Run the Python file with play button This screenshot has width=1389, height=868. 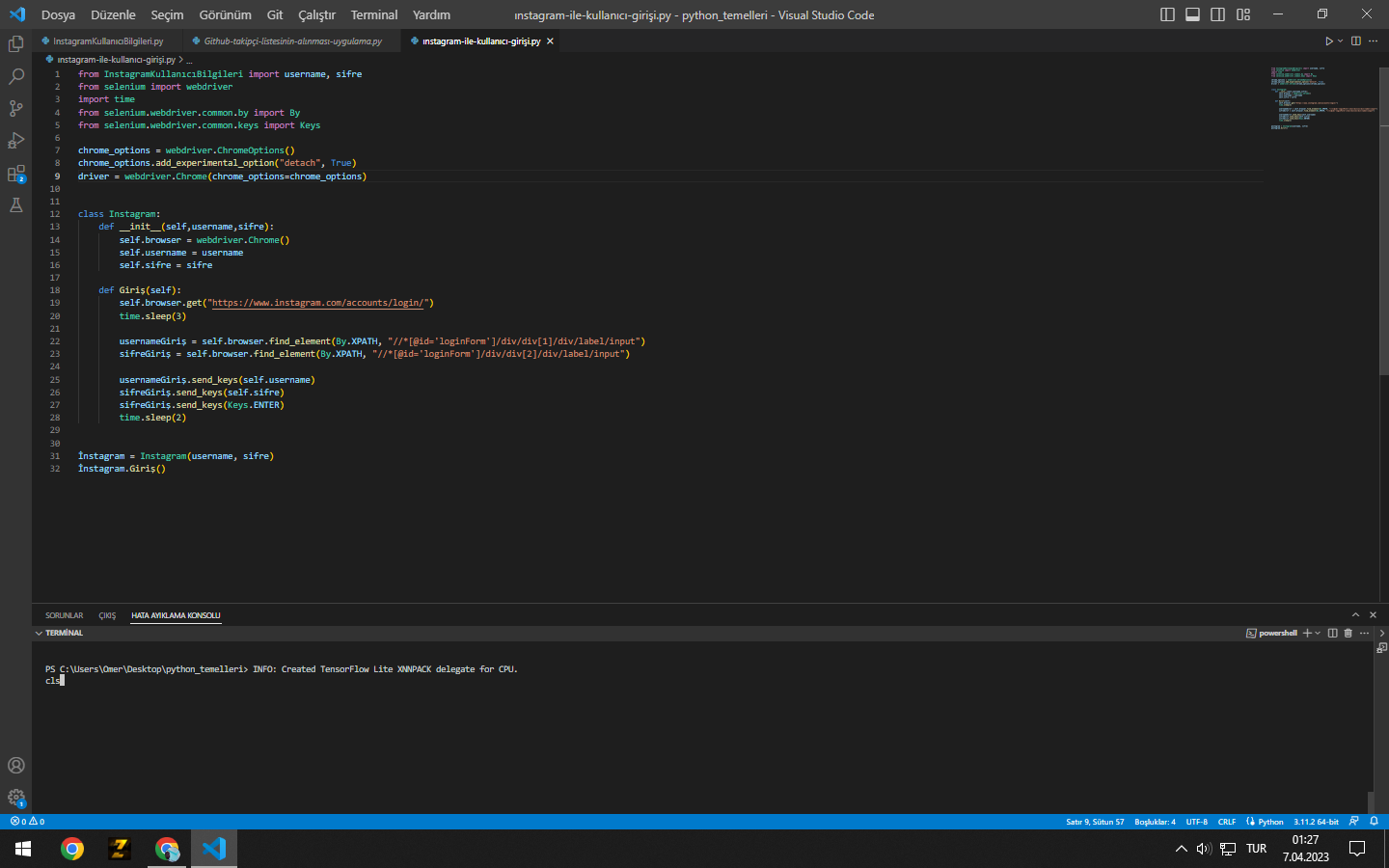(1328, 41)
